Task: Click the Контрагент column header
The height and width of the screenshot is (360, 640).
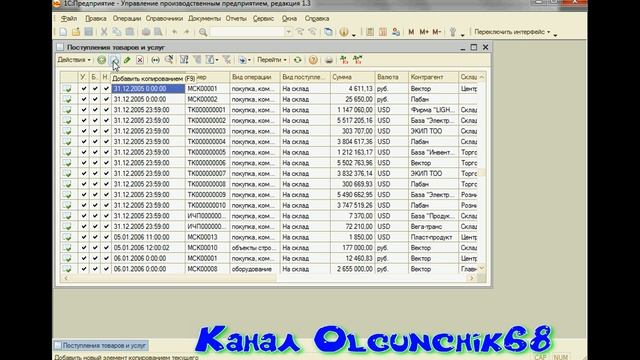Action: 433,77
